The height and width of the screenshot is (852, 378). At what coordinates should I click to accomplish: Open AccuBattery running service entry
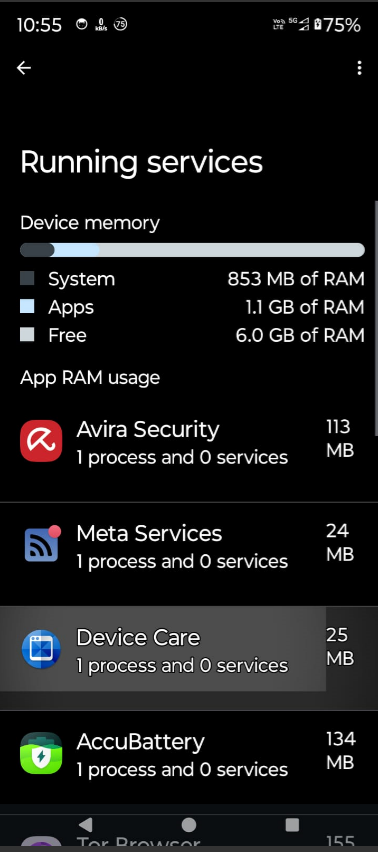[x=189, y=757]
